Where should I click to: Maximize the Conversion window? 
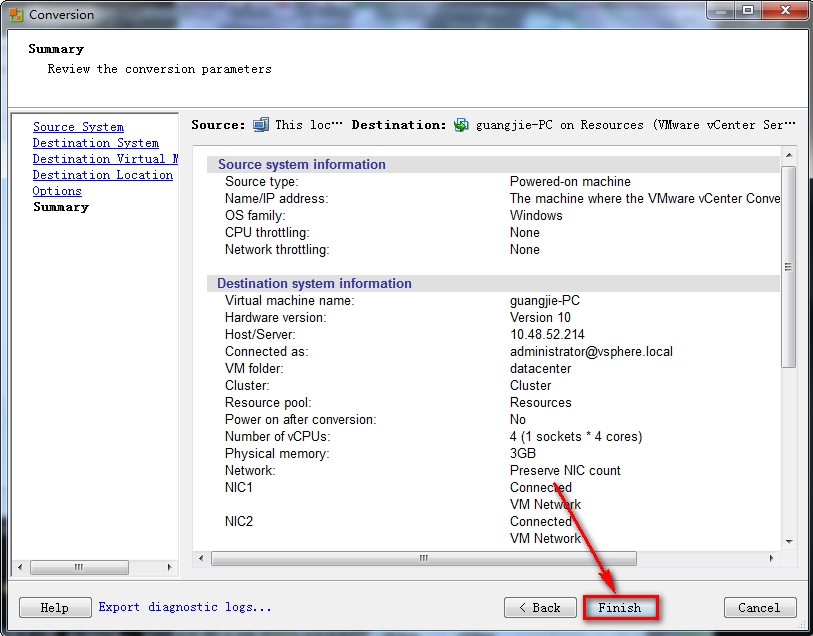748,10
